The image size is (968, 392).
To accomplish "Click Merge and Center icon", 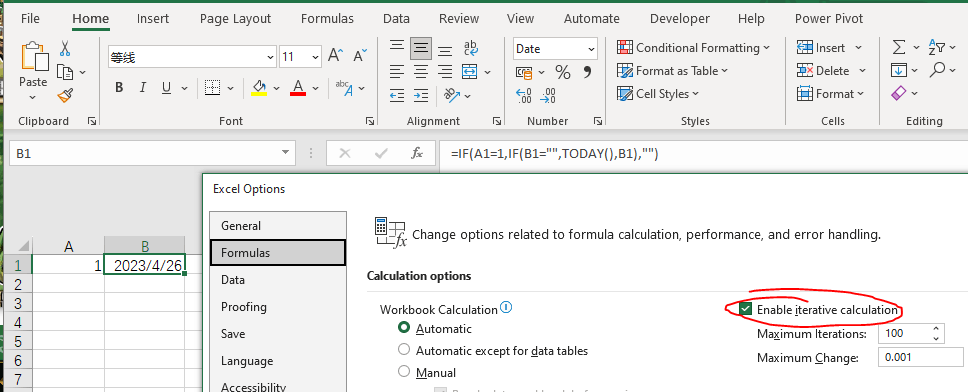I will tap(470, 72).
